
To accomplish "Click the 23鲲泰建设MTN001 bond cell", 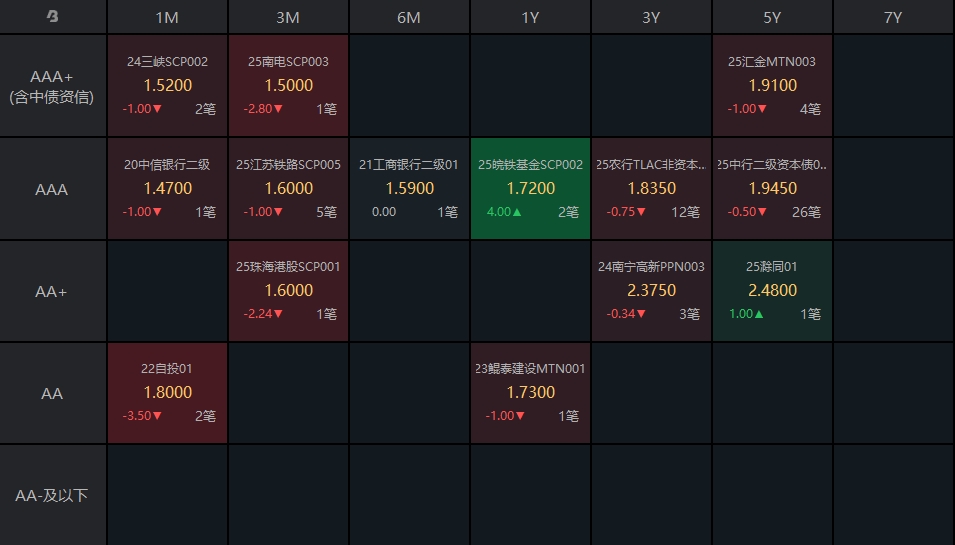I will tap(530, 393).
